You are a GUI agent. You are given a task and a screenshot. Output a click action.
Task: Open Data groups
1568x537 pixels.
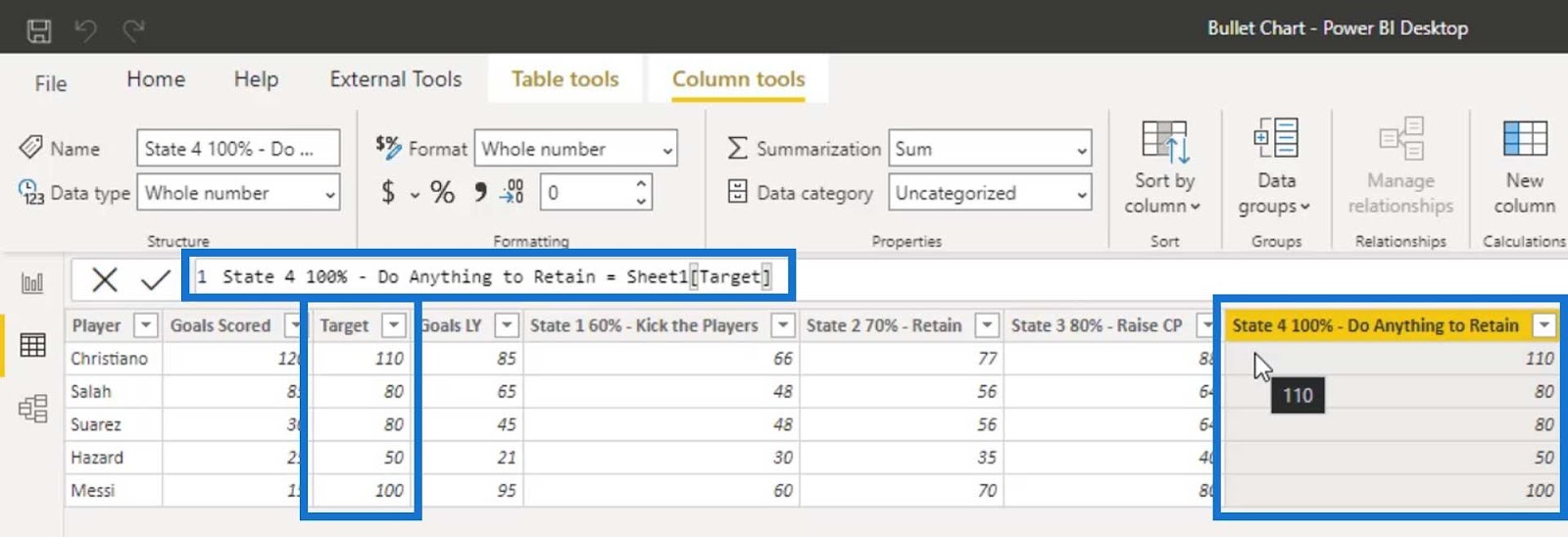coord(1276,167)
